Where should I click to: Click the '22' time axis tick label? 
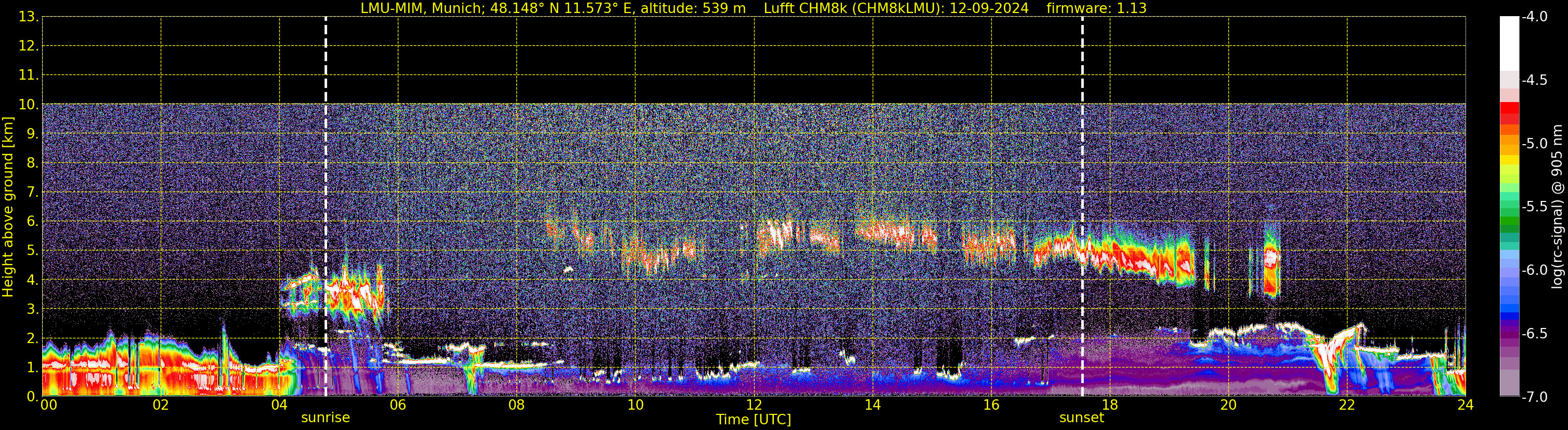coord(1347,405)
